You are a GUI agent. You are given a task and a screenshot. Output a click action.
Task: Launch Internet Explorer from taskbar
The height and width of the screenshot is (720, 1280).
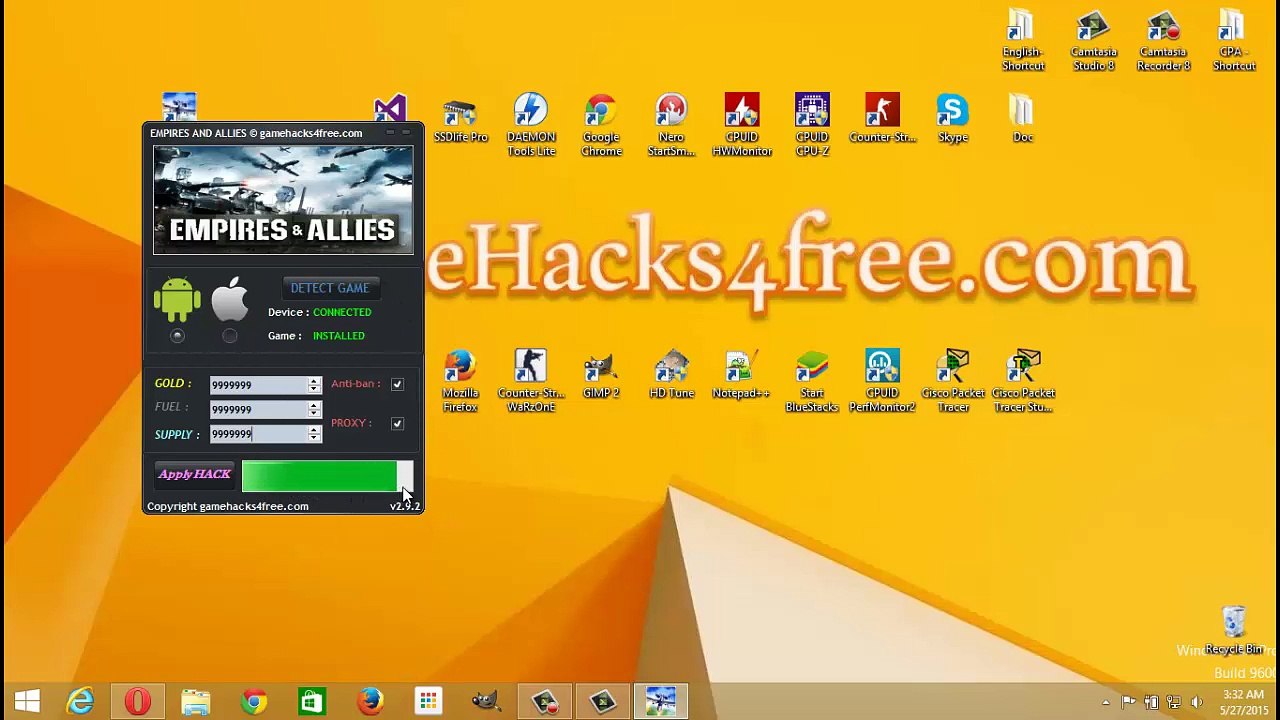tap(80, 702)
